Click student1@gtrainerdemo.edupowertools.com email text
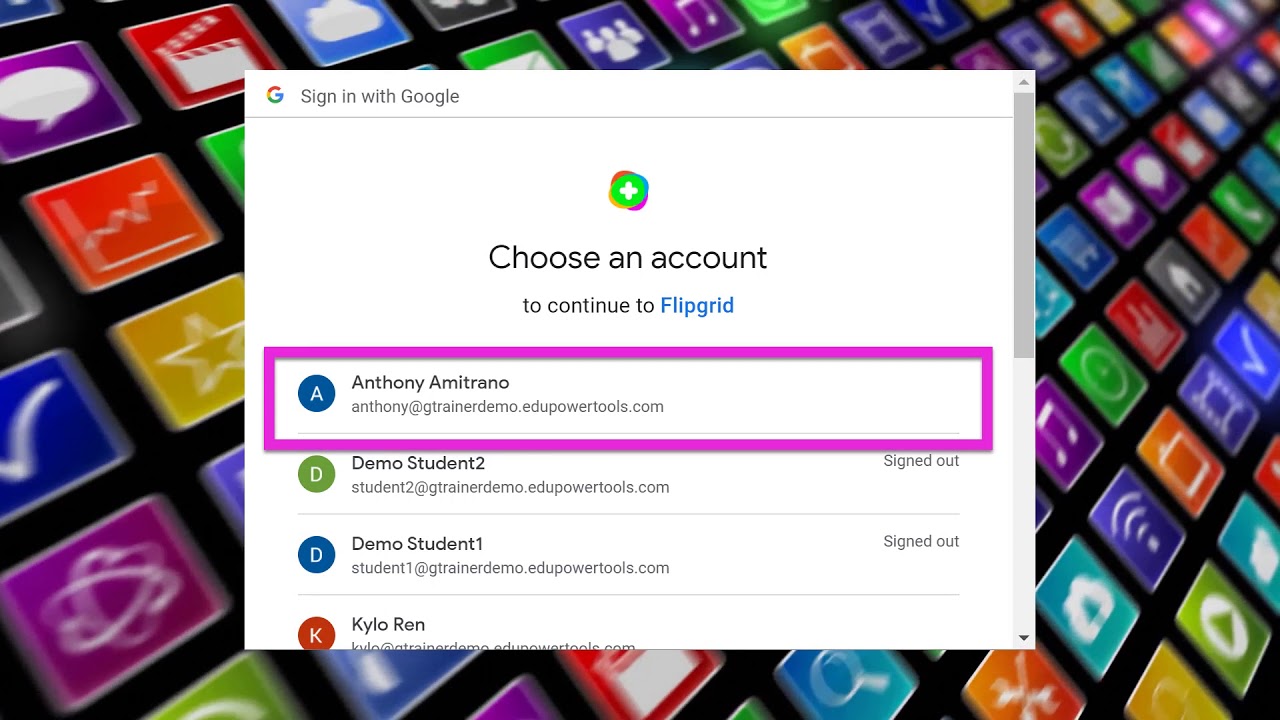Viewport: 1280px width, 720px height. click(x=510, y=568)
